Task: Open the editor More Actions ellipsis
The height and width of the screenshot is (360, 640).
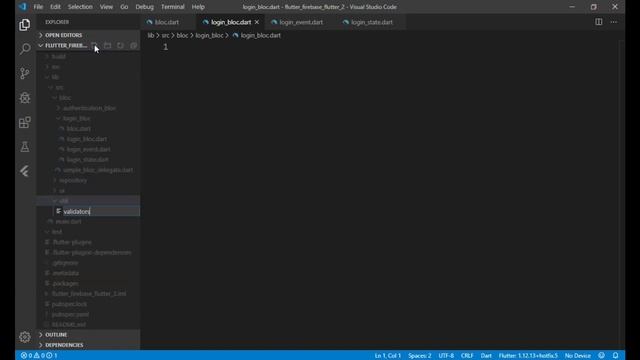Action: pyautogui.click(x=614, y=22)
